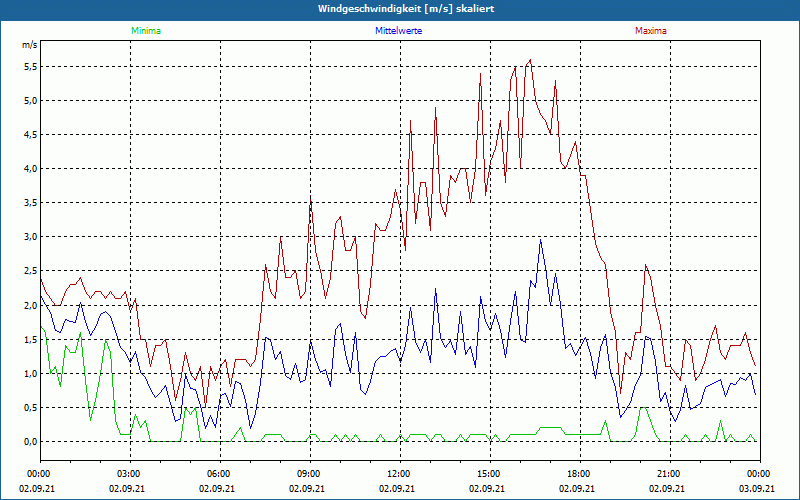Image resolution: width=800 pixels, height=500 pixels.
Task: Click the Mittelwerte legend label
Action: pos(398,31)
